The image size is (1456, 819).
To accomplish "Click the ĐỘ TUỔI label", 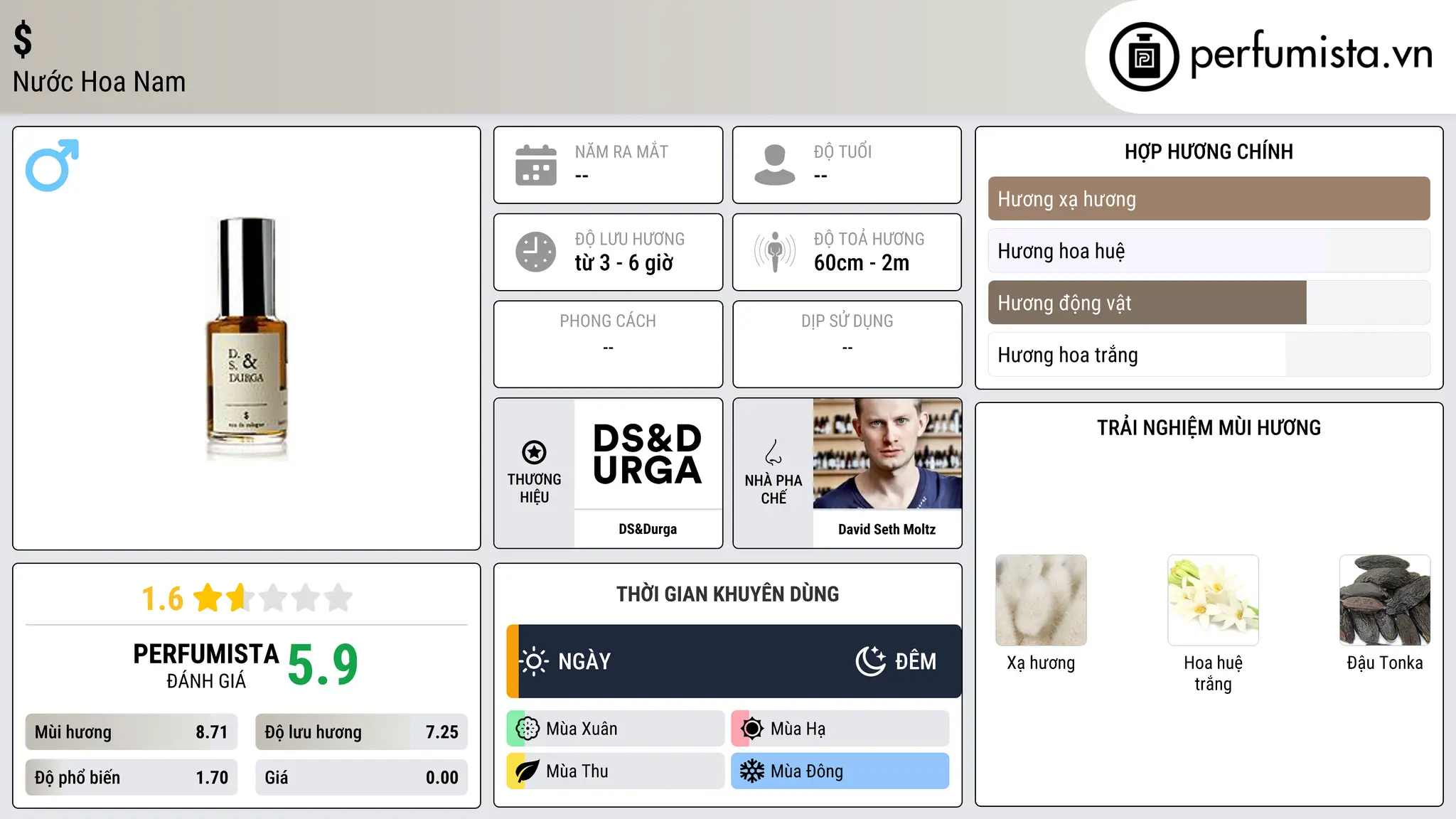I will (x=842, y=151).
